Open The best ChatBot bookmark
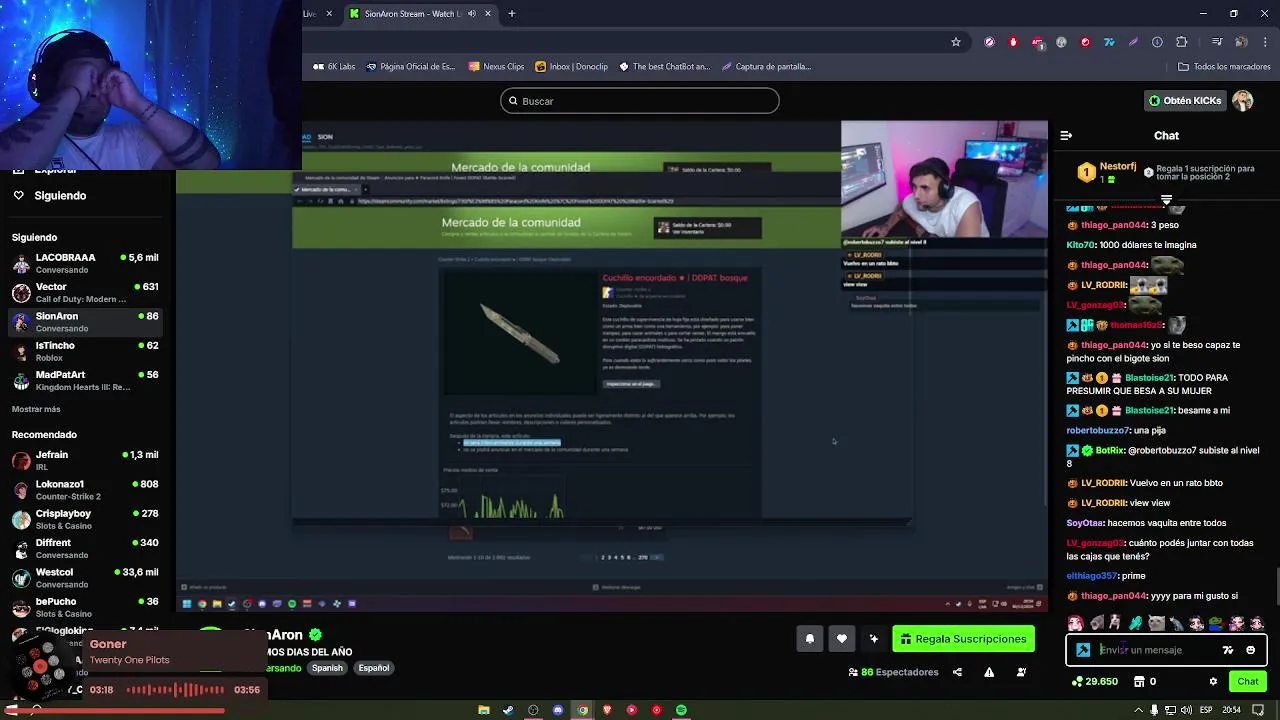Image resolution: width=1280 pixels, height=720 pixels. [x=664, y=67]
